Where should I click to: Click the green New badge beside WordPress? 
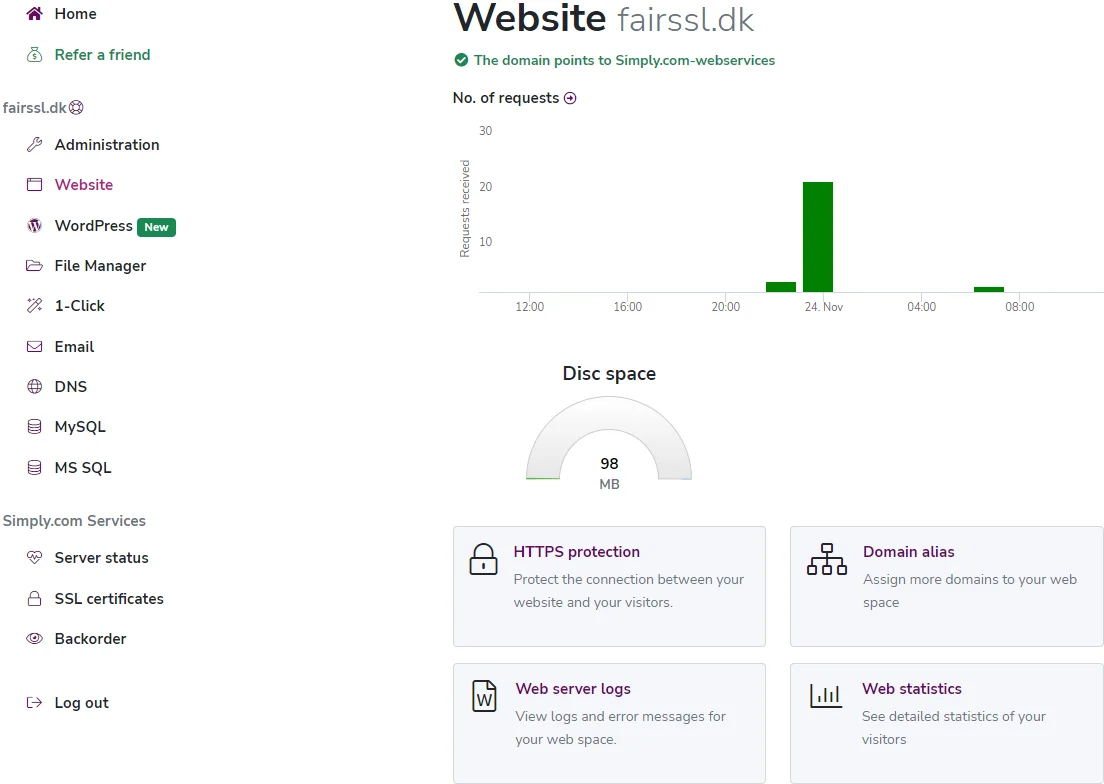[x=156, y=227]
